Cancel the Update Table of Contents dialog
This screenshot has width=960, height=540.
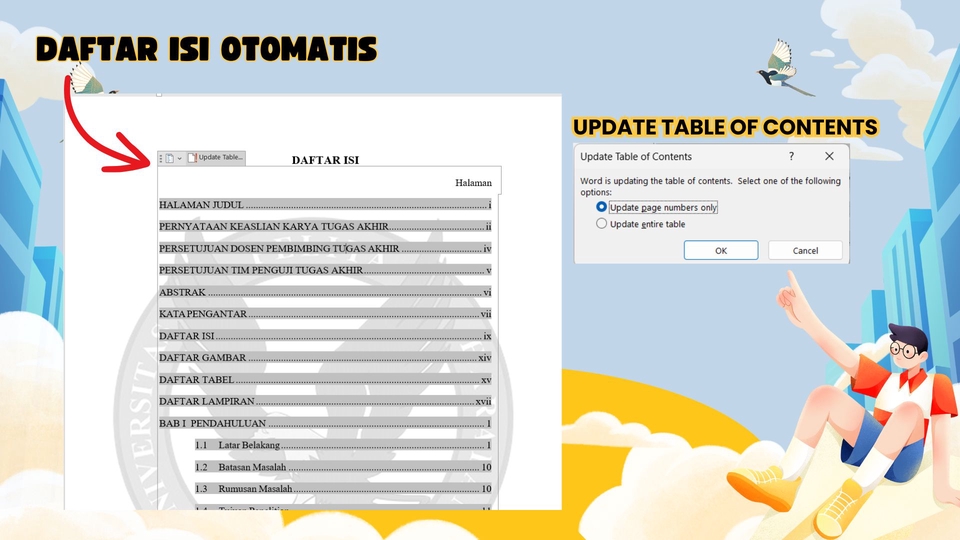[x=805, y=250]
